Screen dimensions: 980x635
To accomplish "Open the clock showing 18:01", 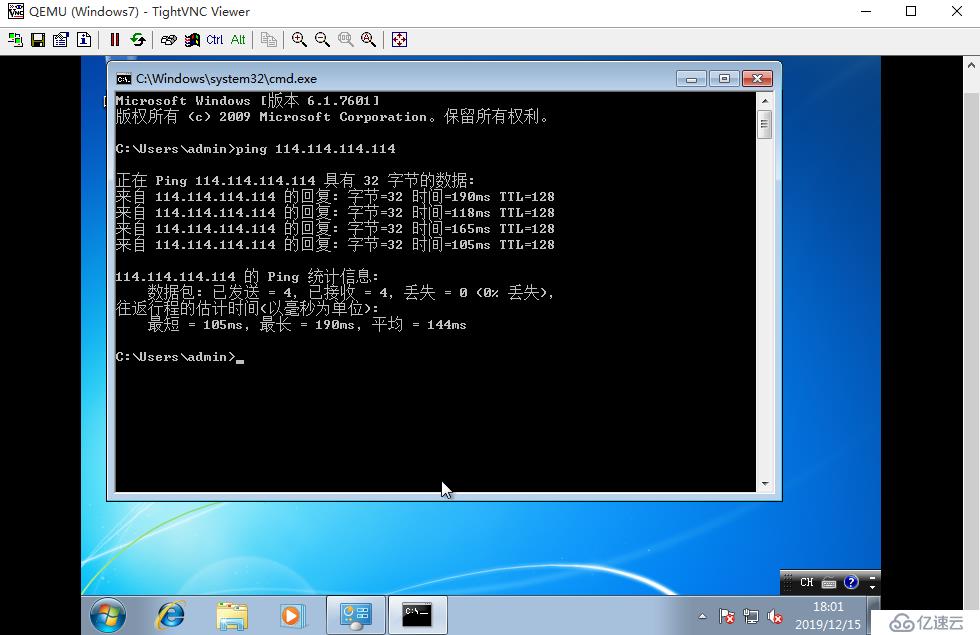I will [x=828, y=615].
